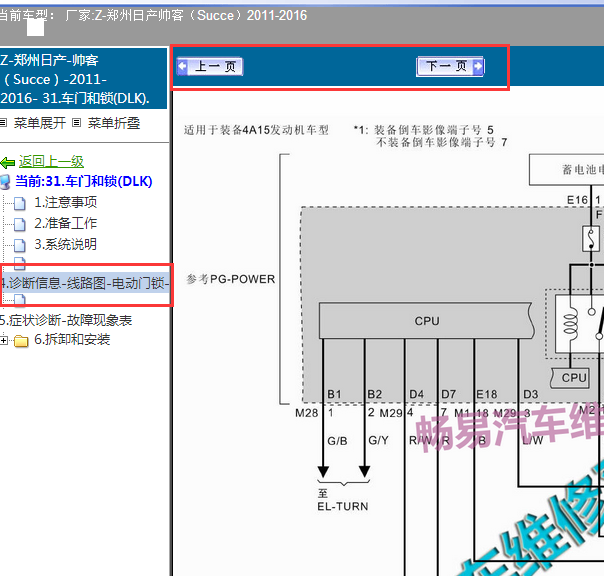Collapse all menus with 菜单折叠
The image size is (604, 576).
(114, 123)
